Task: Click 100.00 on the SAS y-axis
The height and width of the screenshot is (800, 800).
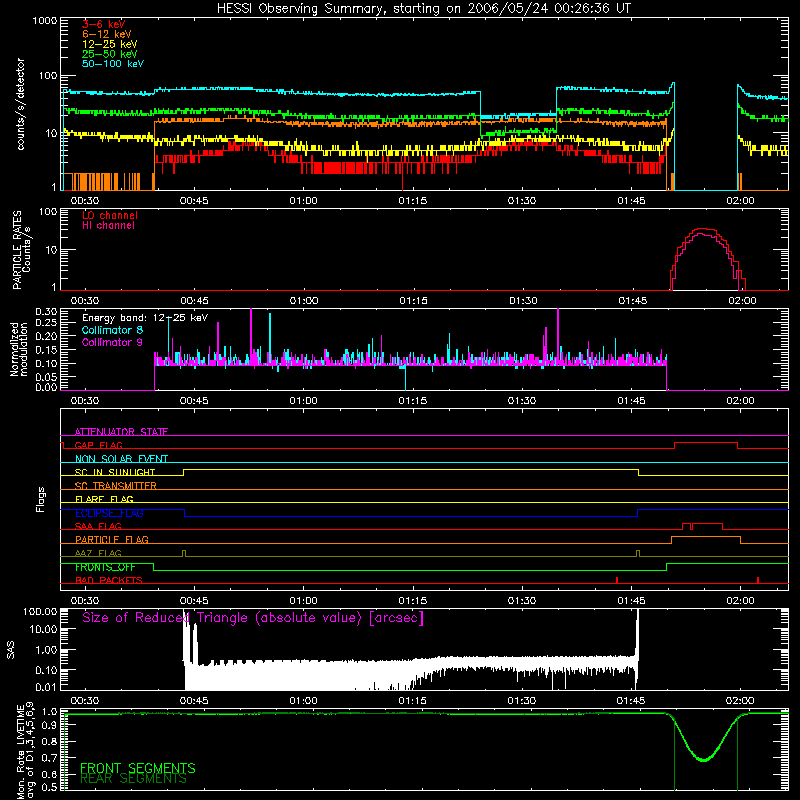Action: (x=41, y=611)
